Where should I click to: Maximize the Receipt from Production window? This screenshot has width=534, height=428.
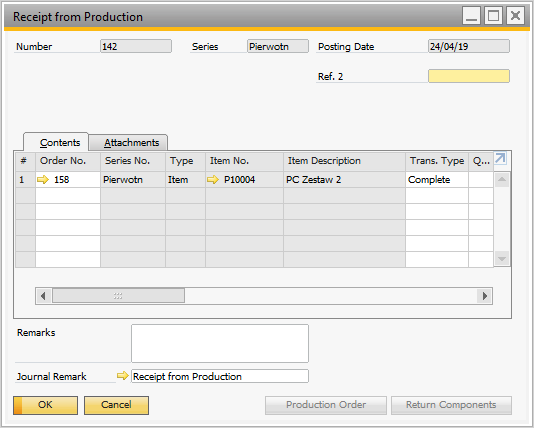(493, 16)
